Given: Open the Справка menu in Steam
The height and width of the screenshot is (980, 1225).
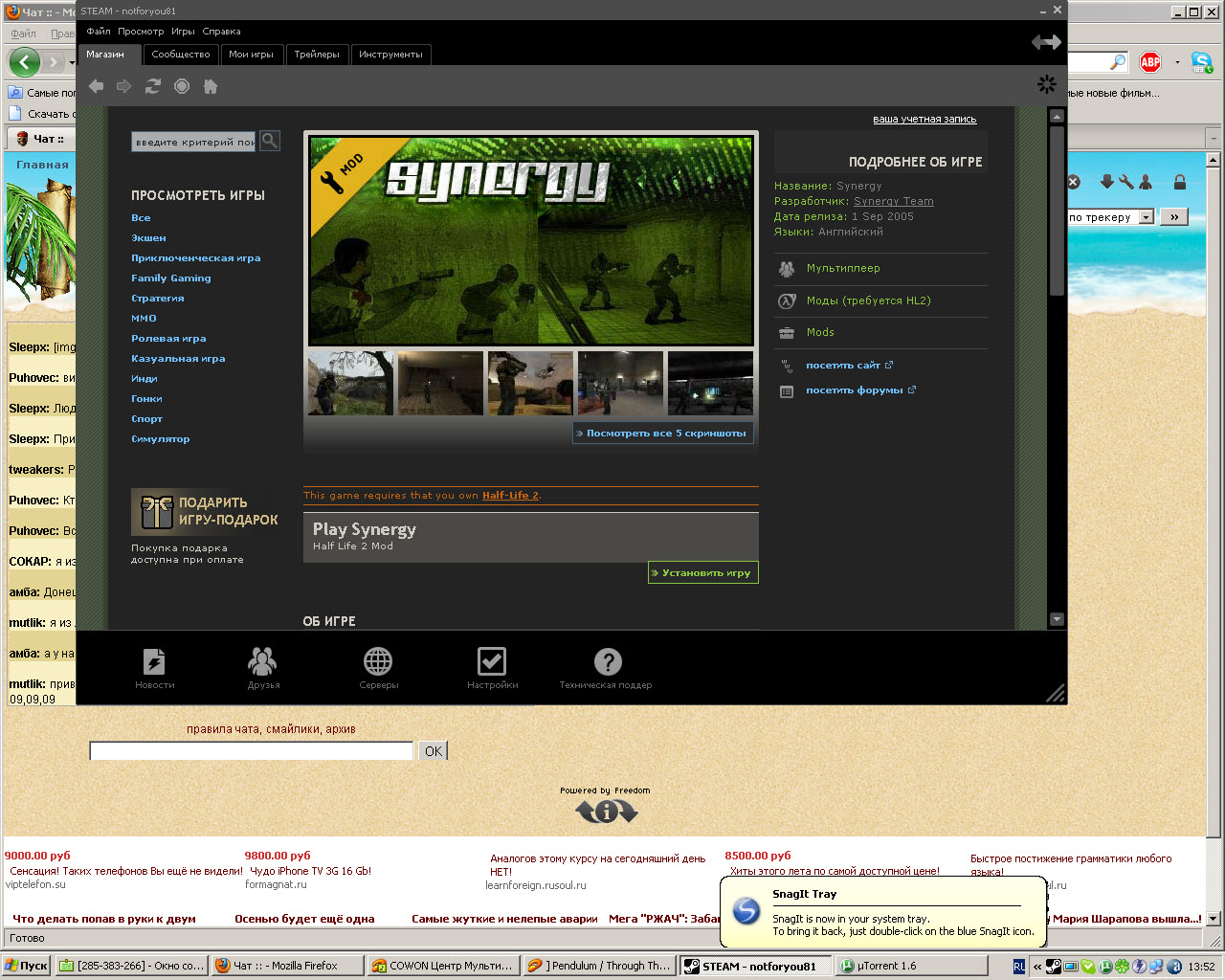Looking at the screenshot, I should (221, 32).
